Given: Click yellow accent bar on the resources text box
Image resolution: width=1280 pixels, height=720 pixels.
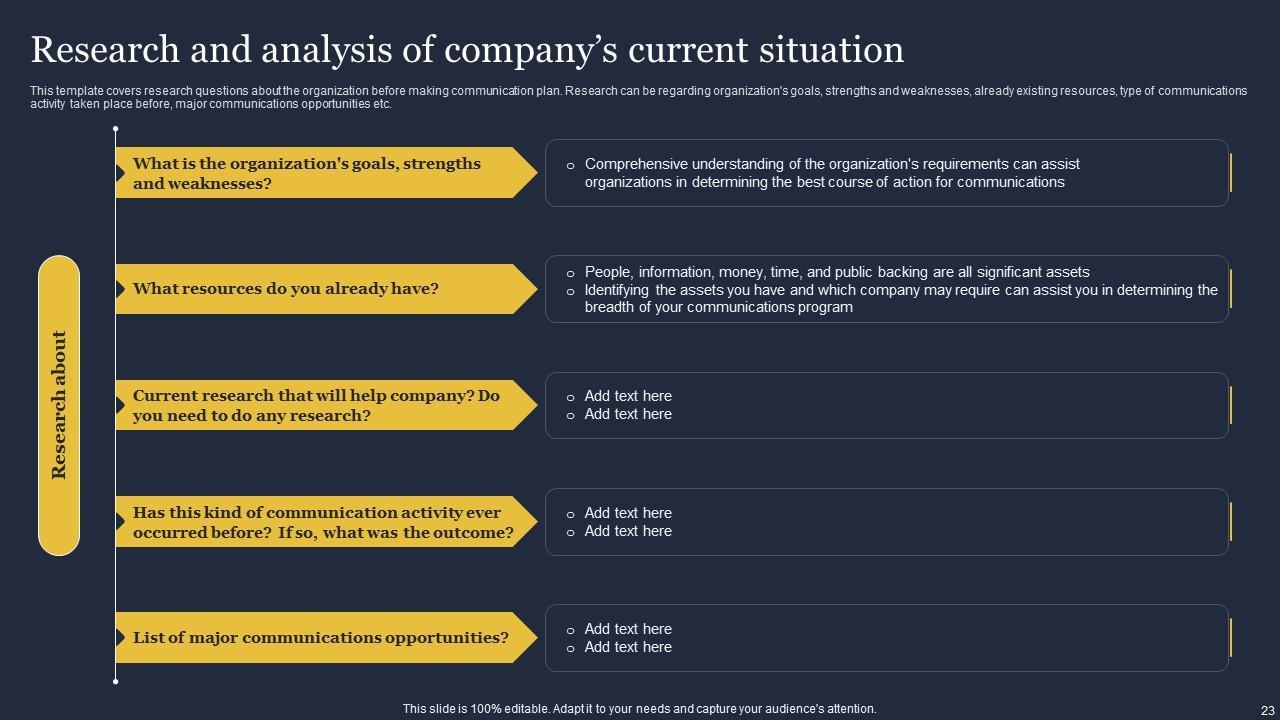Looking at the screenshot, I should click(x=1230, y=289).
